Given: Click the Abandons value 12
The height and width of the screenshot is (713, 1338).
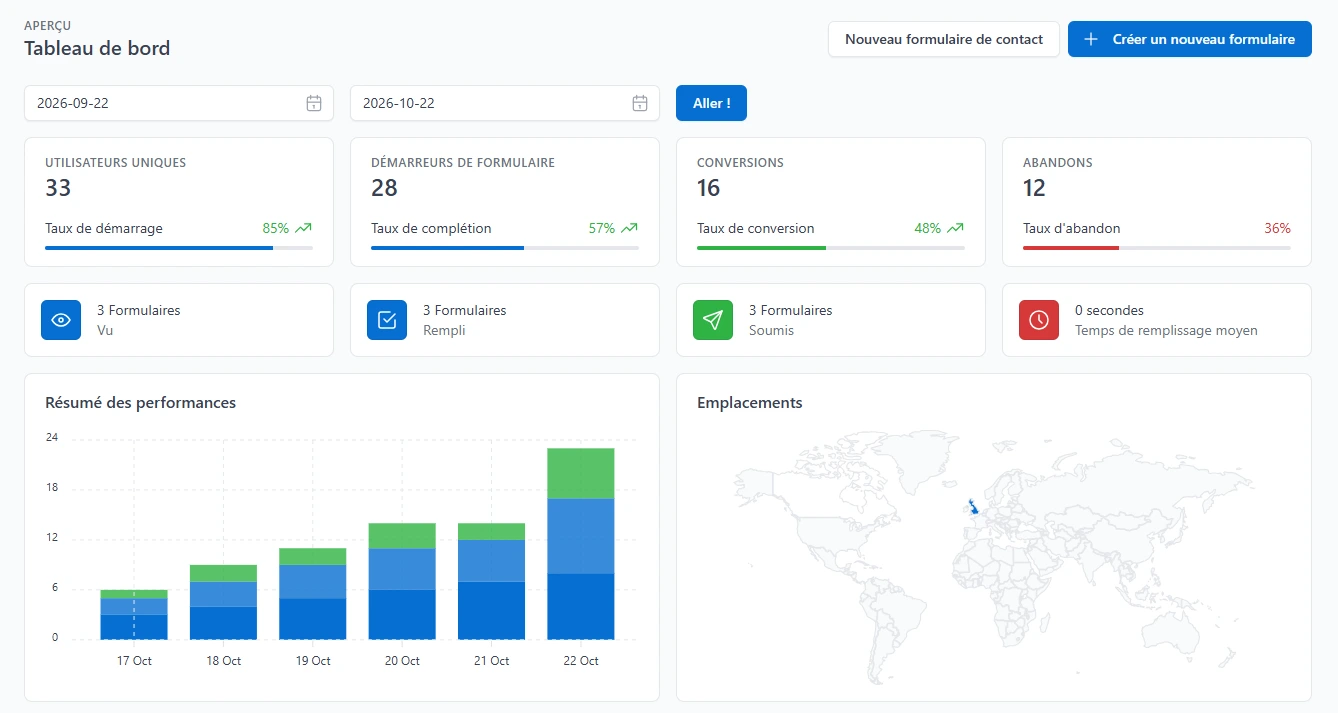Looking at the screenshot, I should [x=1034, y=188].
